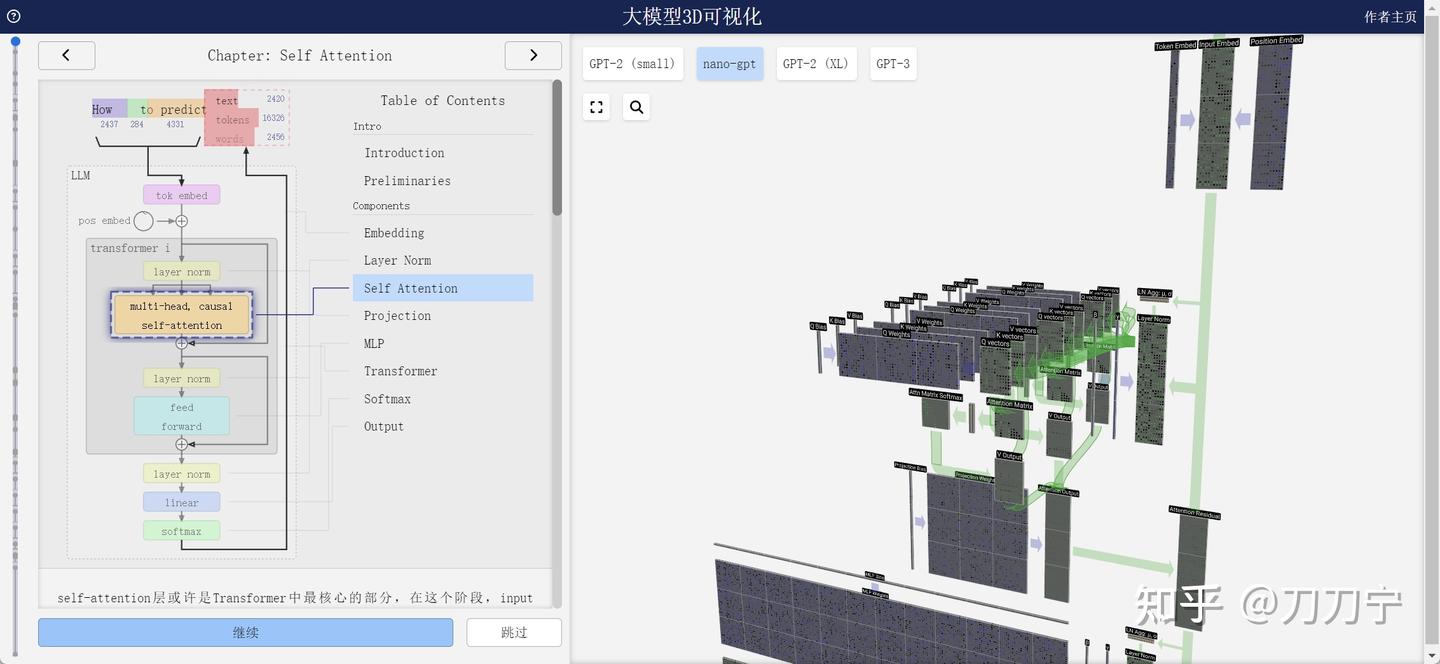Select Self Attention in the table of contents
The height and width of the screenshot is (664, 1440).
pyautogui.click(x=410, y=288)
